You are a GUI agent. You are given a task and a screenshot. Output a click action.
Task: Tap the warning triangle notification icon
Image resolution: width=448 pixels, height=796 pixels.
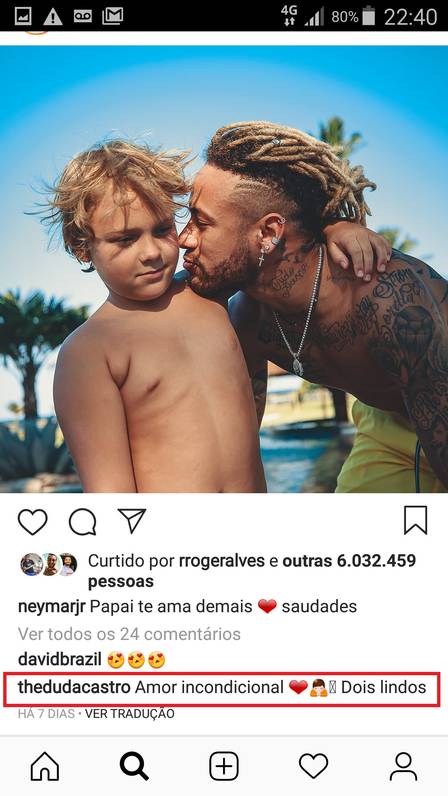(x=53, y=17)
